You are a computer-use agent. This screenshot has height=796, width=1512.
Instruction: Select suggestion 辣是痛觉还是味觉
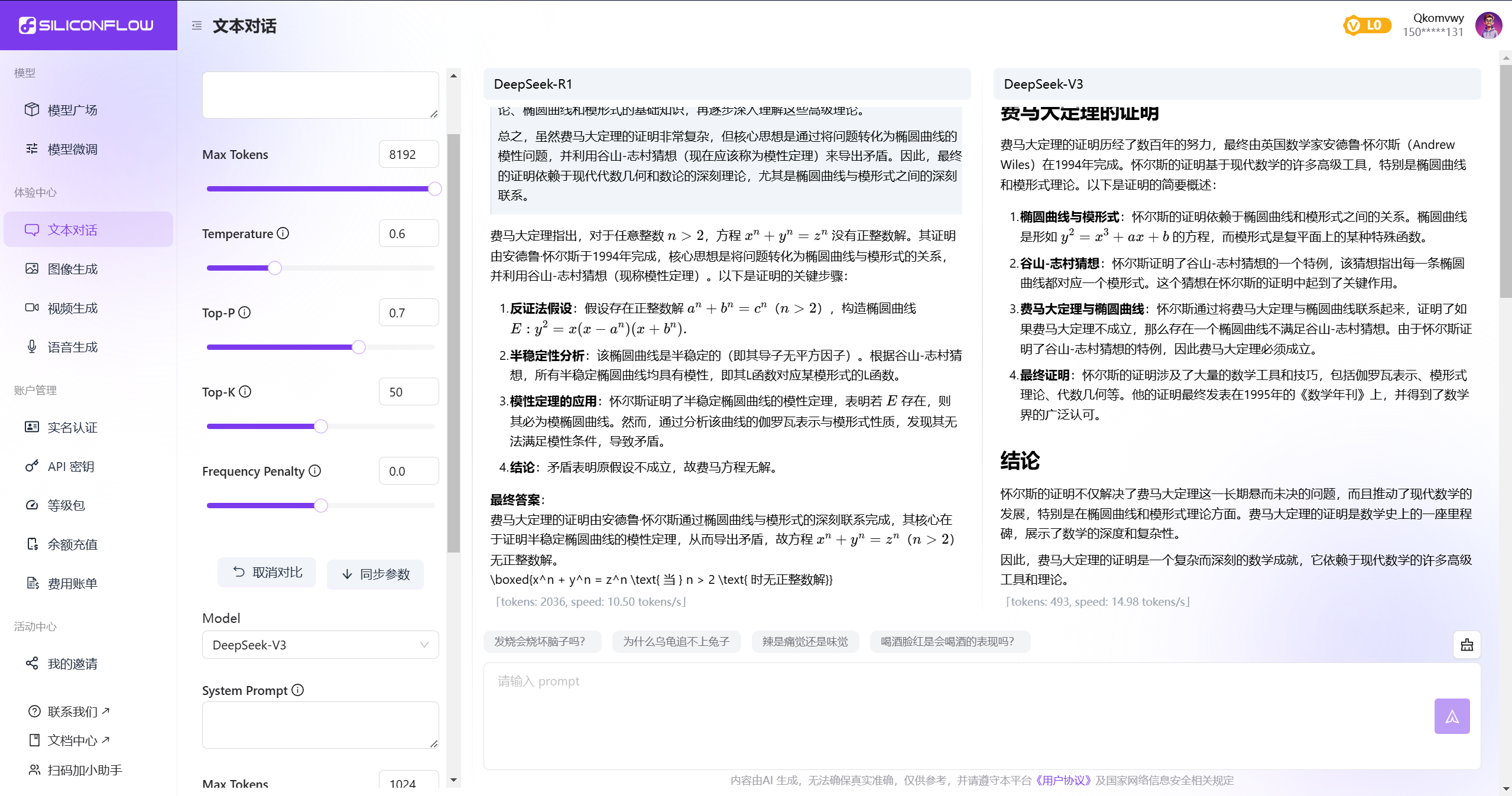click(804, 642)
